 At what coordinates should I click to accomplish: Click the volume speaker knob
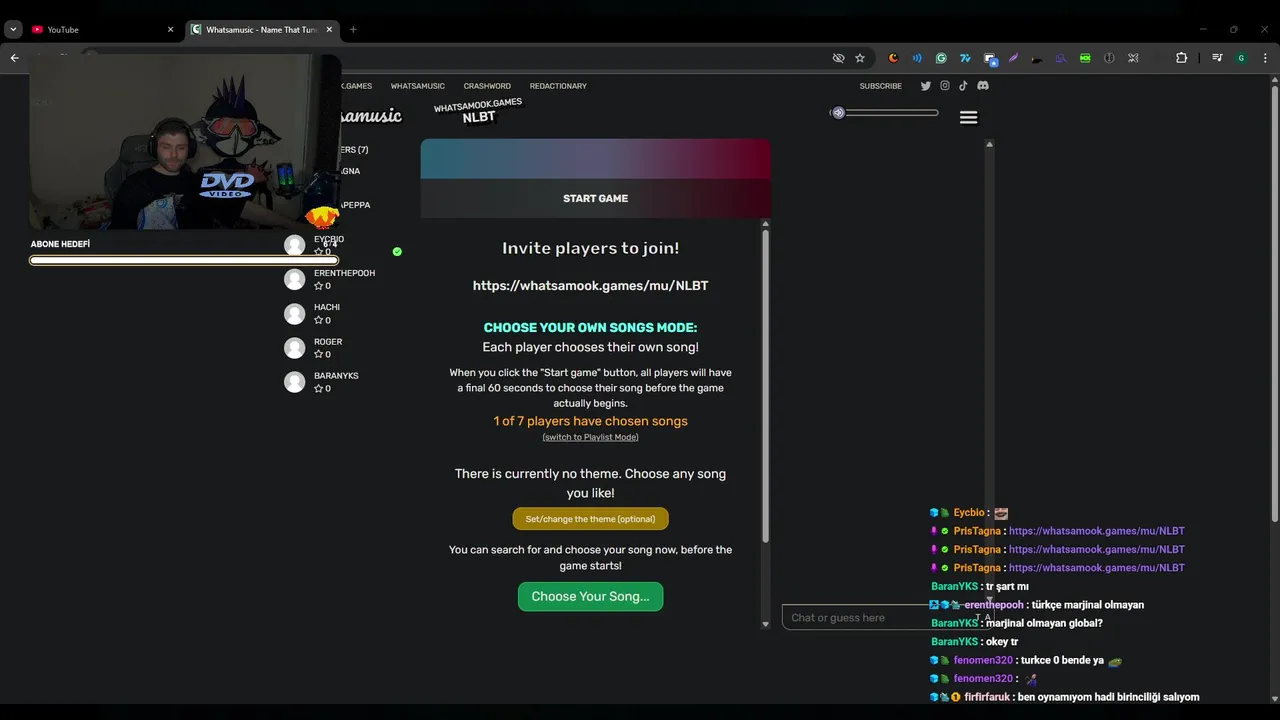pyautogui.click(x=838, y=113)
